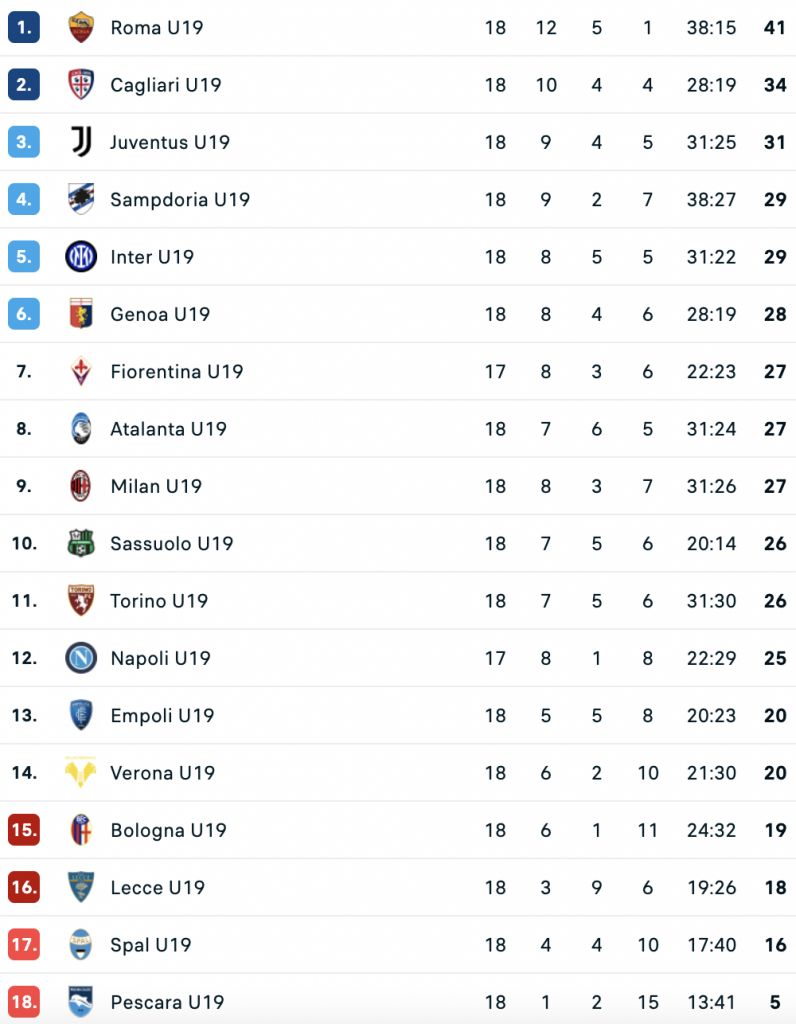The height and width of the screenshot is (1024, 796).
Task: Click the light blue rank 3 badge
Action: (24, 142)
